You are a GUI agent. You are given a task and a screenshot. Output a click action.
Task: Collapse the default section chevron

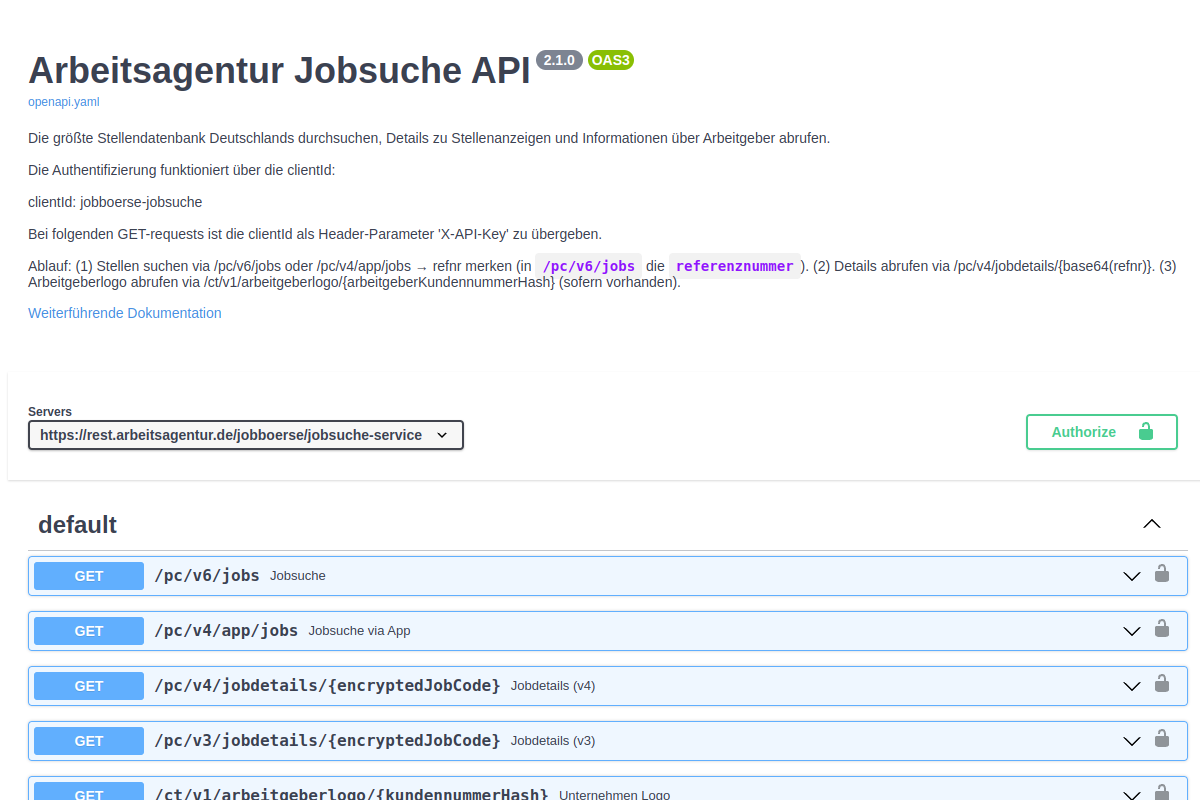pos(1152,524)
